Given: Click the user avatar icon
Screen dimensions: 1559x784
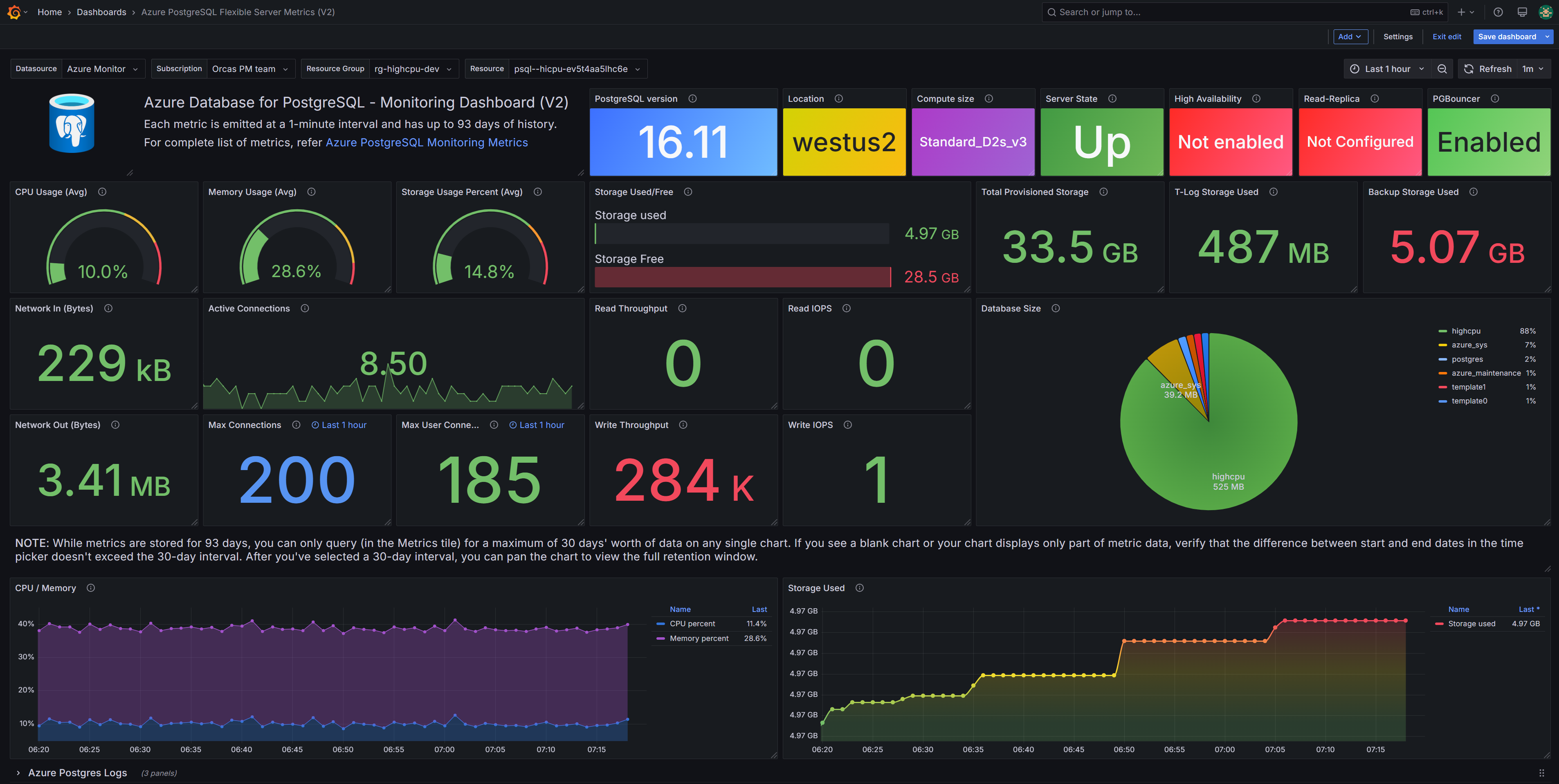Looking at the screenshot, I should [1545, 12].
